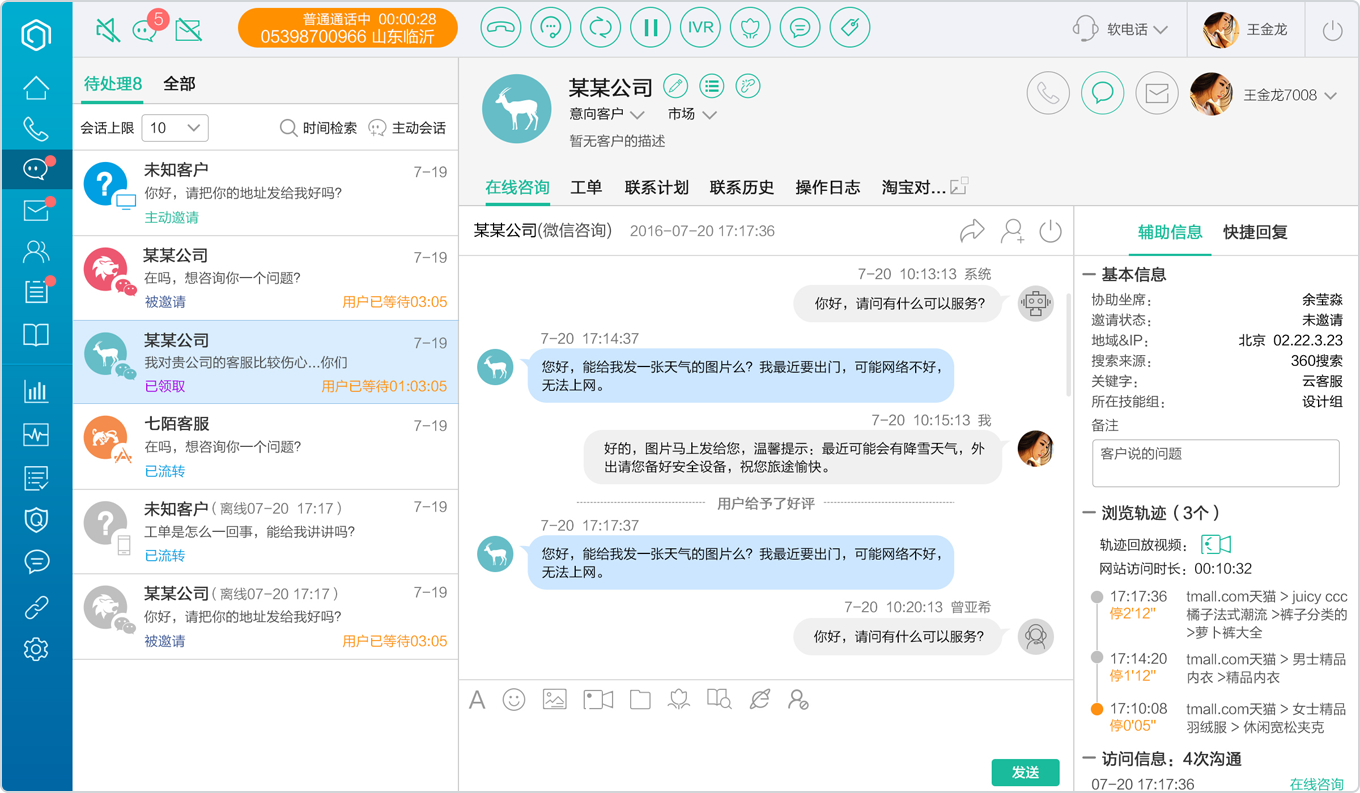Edit 某某公司 with the pencil icon
1360x793 pixels.
[x=676, y=86]
